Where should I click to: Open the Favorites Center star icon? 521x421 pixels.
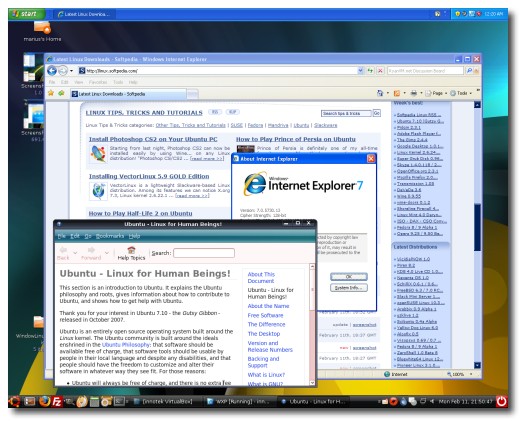(x=51, y=93)
